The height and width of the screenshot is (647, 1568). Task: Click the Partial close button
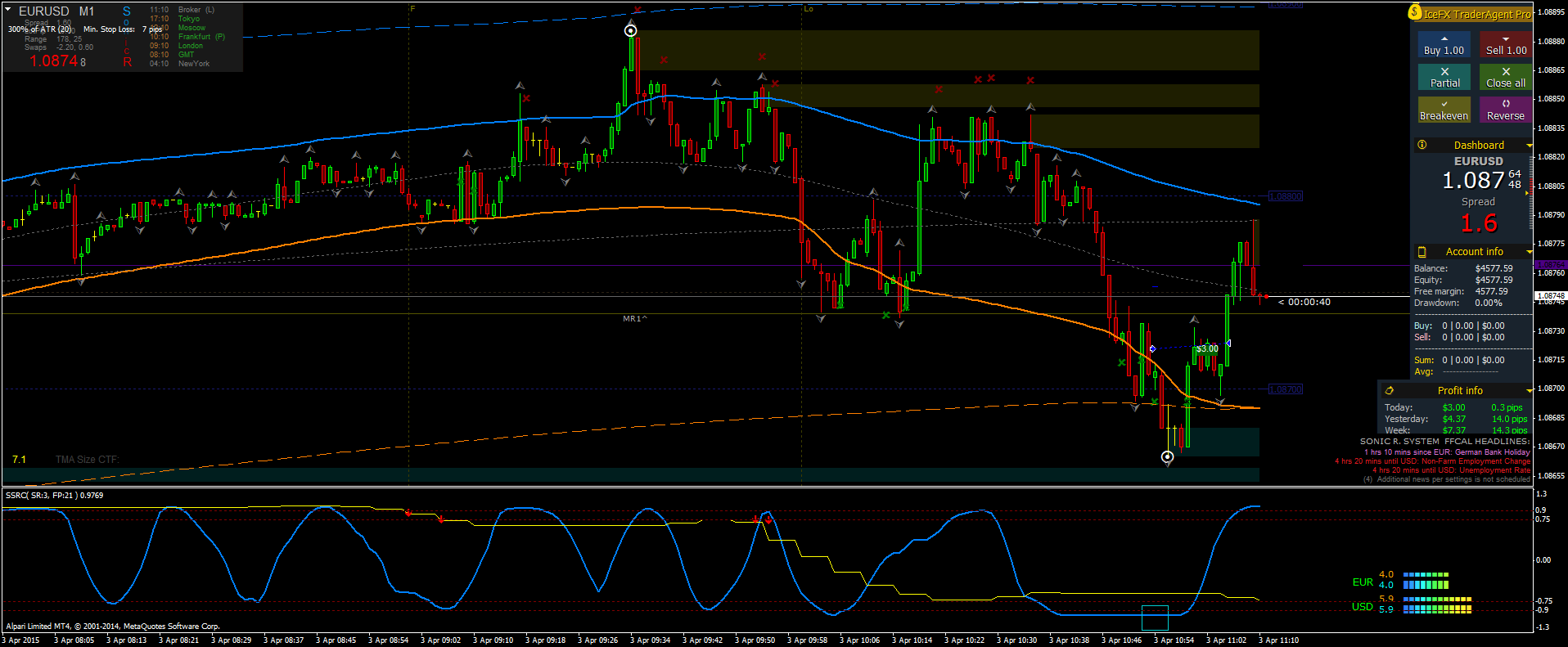pos(1444,78)
